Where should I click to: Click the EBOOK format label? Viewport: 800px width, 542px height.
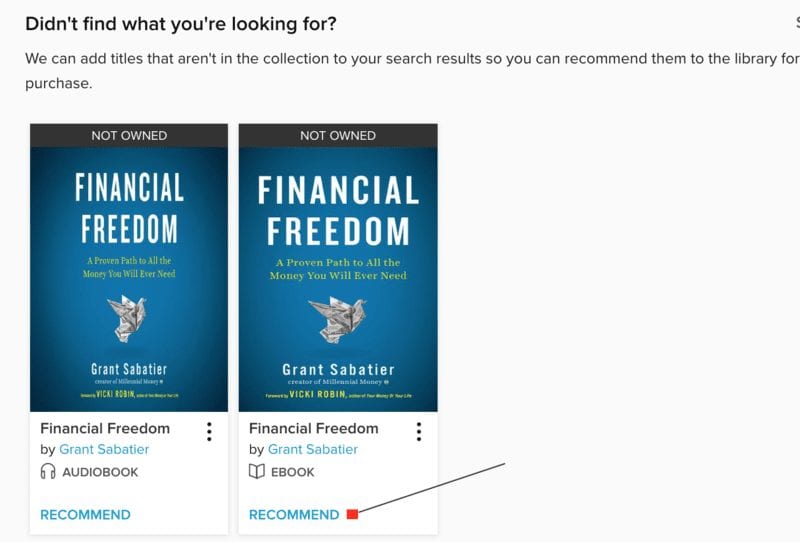tap(292, 472)
